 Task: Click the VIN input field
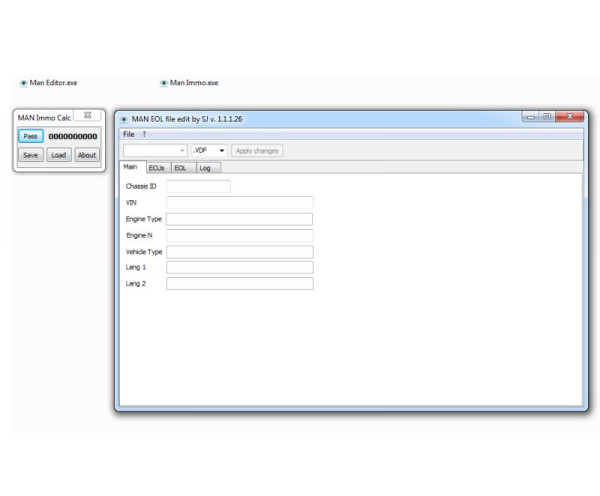(x=239, y=202)
